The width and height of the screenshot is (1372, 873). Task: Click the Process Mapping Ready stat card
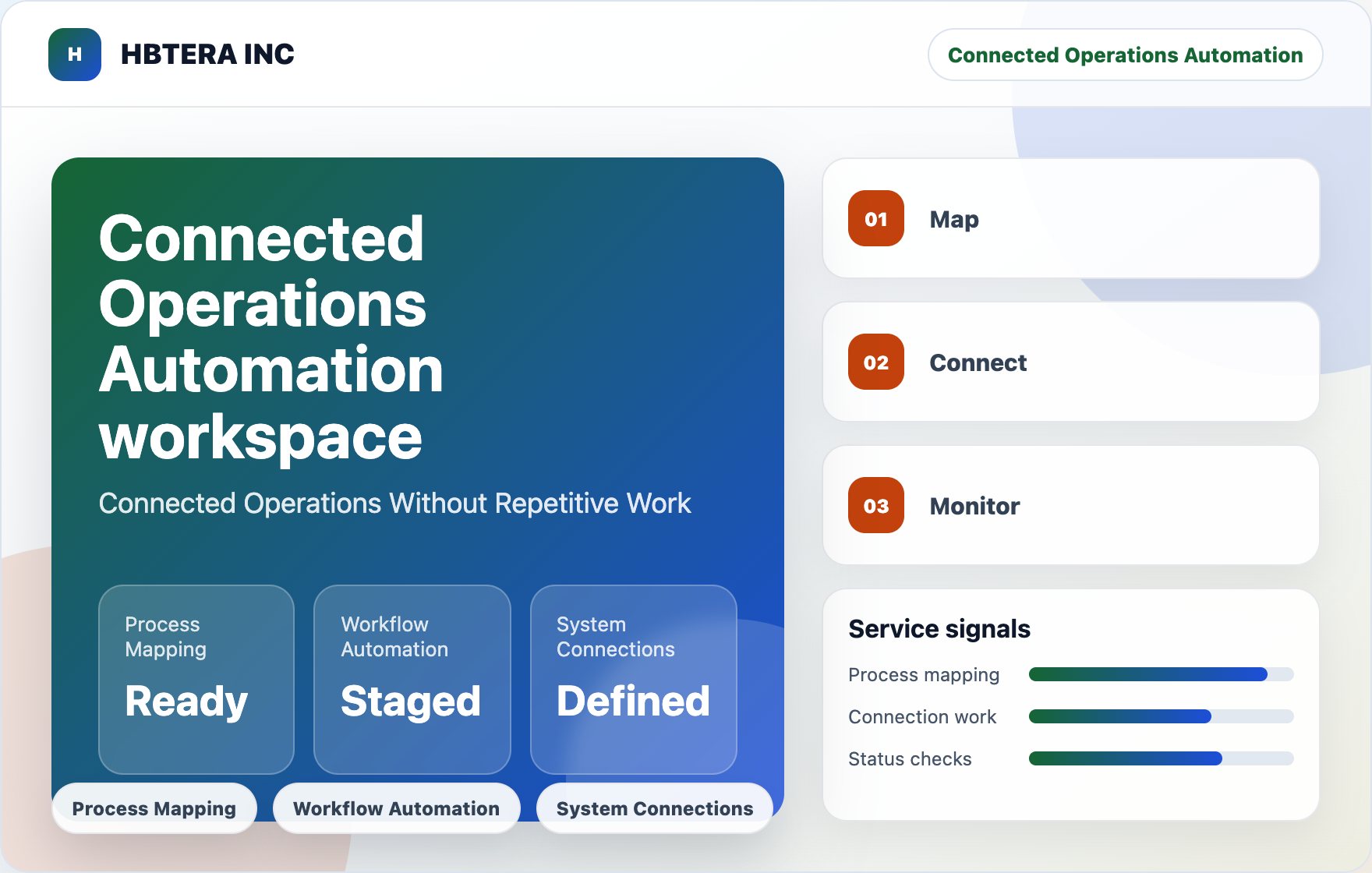coord(196,680)
